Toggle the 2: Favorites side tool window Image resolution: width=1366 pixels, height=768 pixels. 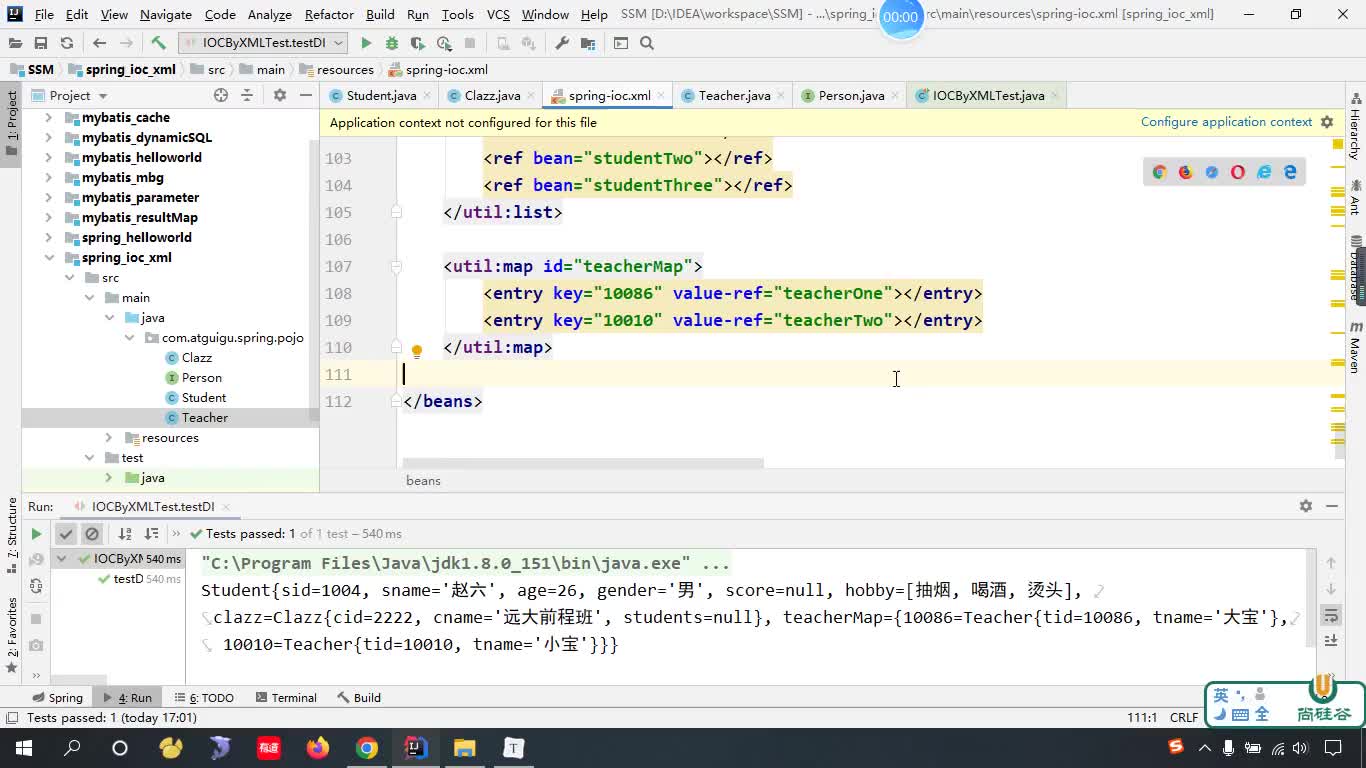pos(11,635)
